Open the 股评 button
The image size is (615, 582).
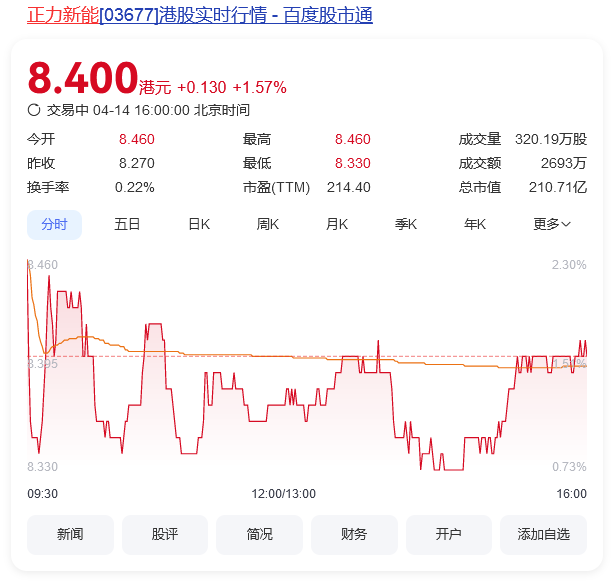165,535
